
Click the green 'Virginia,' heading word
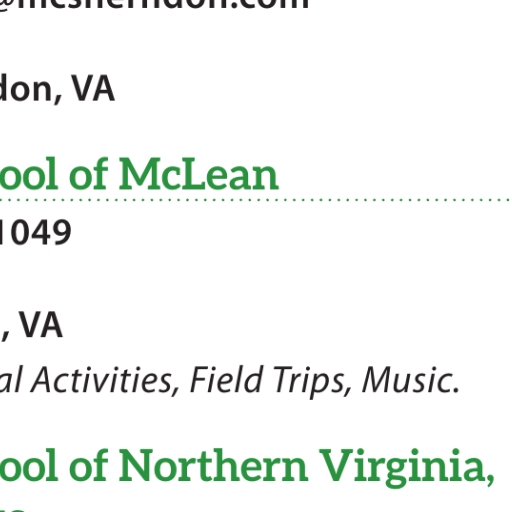tap(407, 468)
